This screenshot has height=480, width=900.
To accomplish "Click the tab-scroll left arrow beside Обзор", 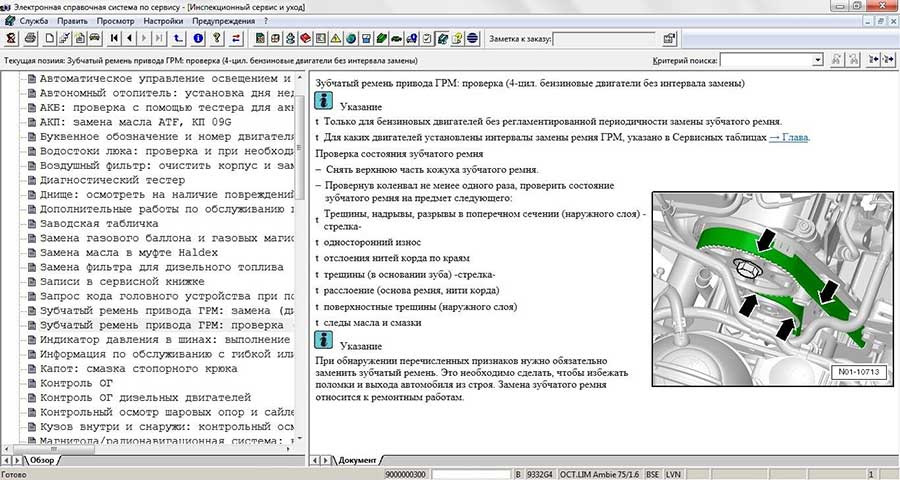I will click(6, 460).
